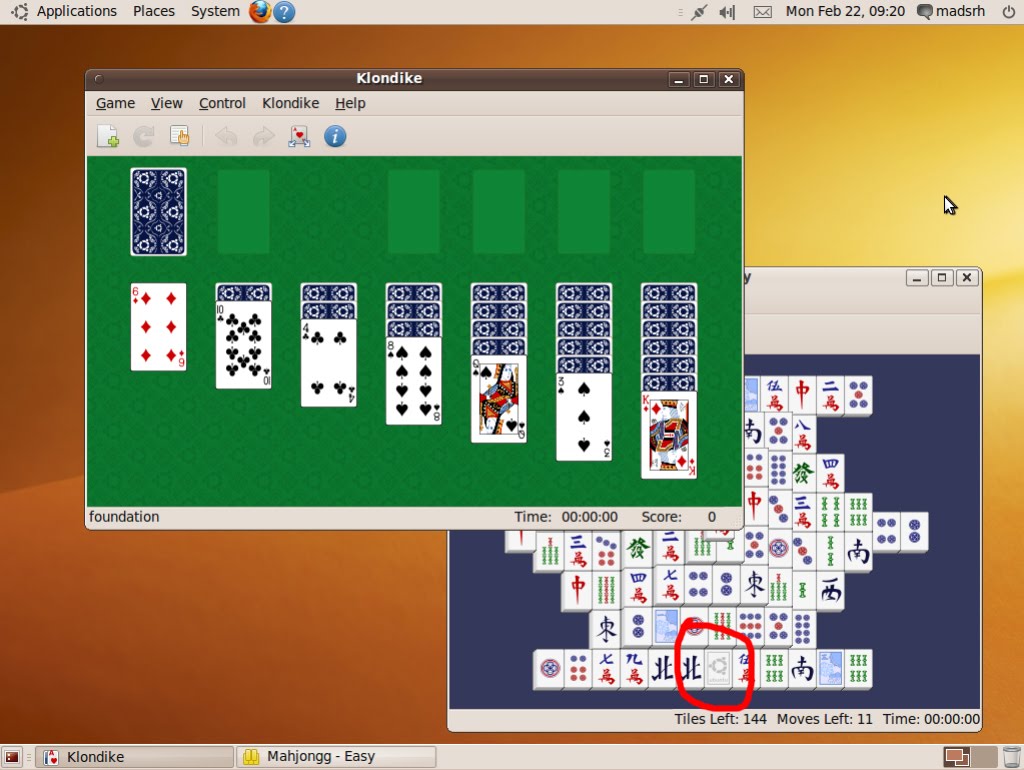Click the face-down stock deck

(x=158, y=212)
